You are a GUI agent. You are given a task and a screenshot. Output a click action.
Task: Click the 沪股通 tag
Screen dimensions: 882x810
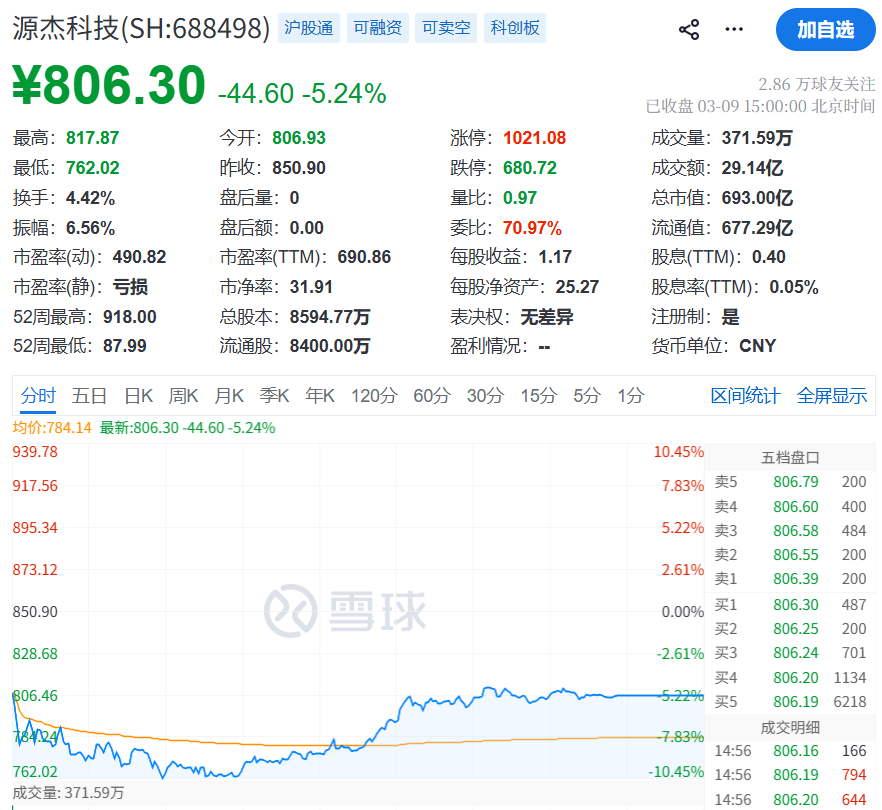[x=309, y=28]
